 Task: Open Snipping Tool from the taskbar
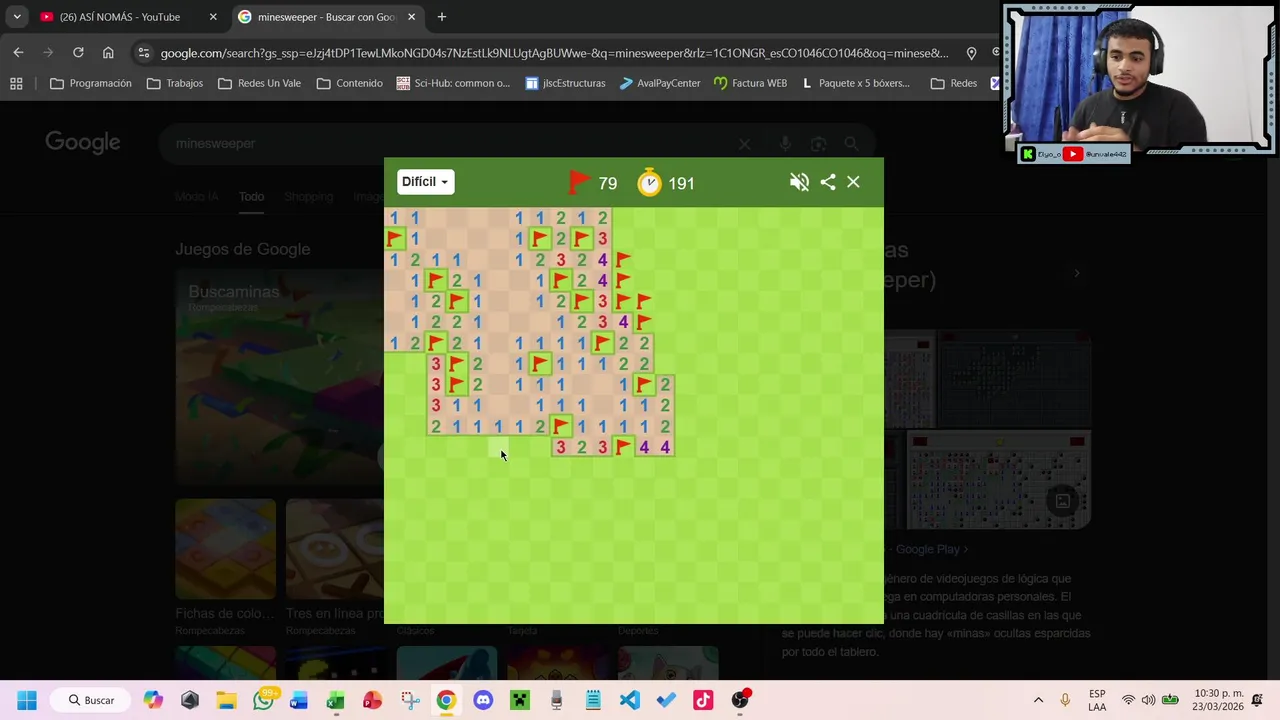tap(410, 700)
